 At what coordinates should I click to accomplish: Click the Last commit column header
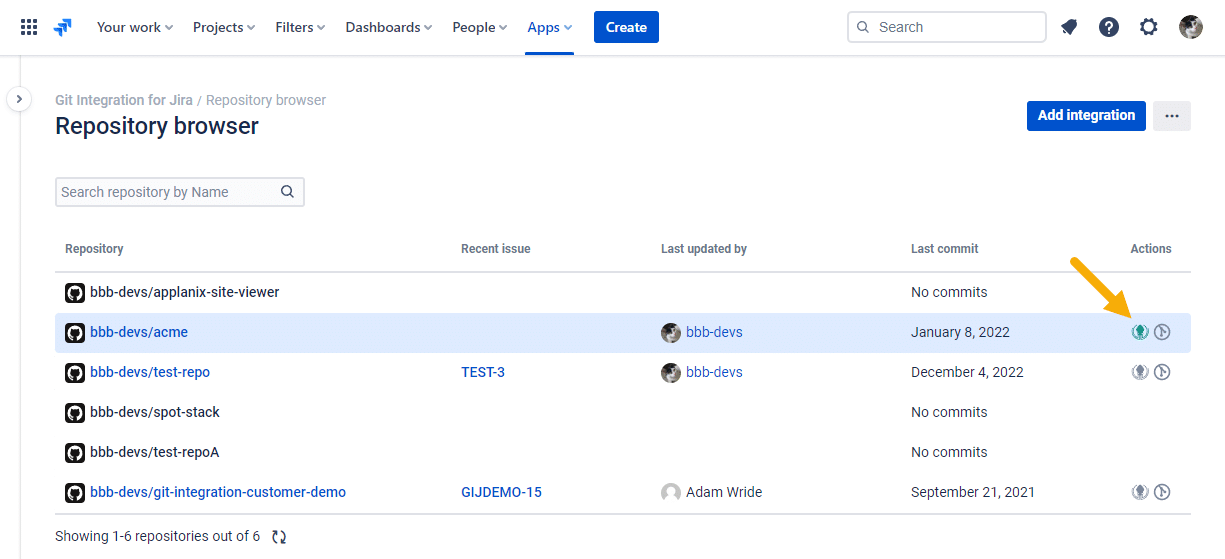coord(945,249)
